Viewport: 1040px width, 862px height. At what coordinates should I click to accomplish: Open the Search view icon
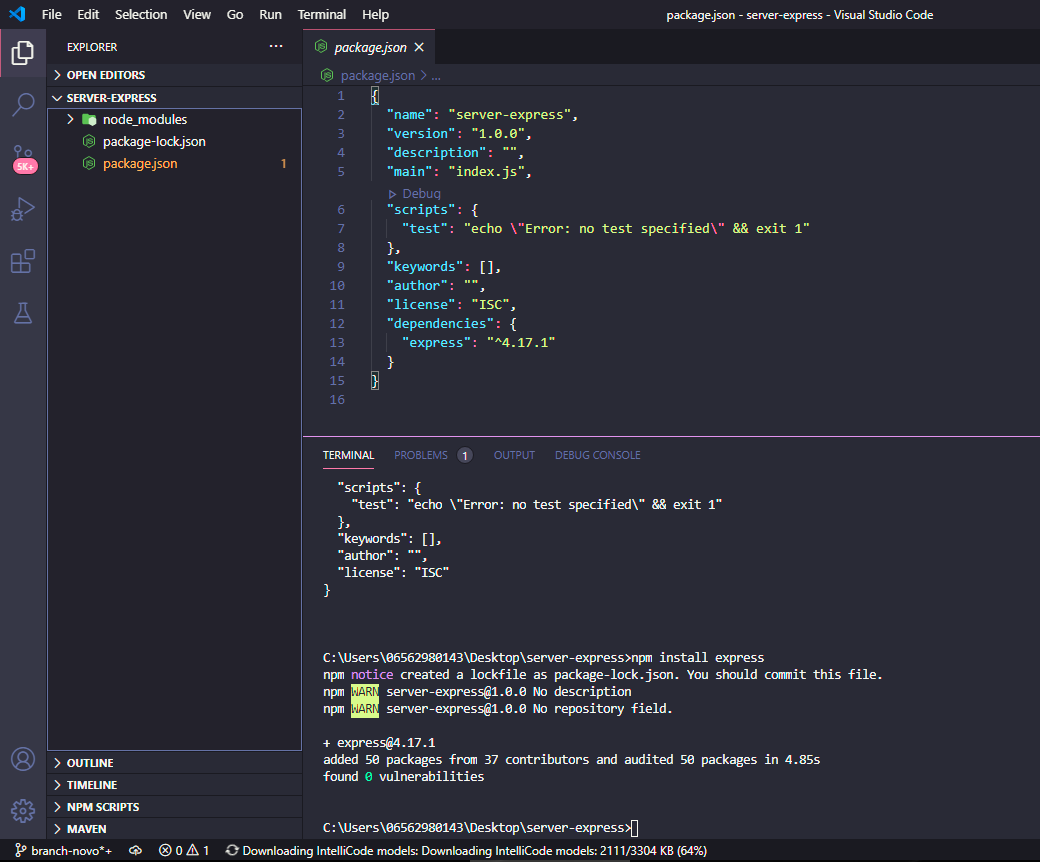(23, 105)
